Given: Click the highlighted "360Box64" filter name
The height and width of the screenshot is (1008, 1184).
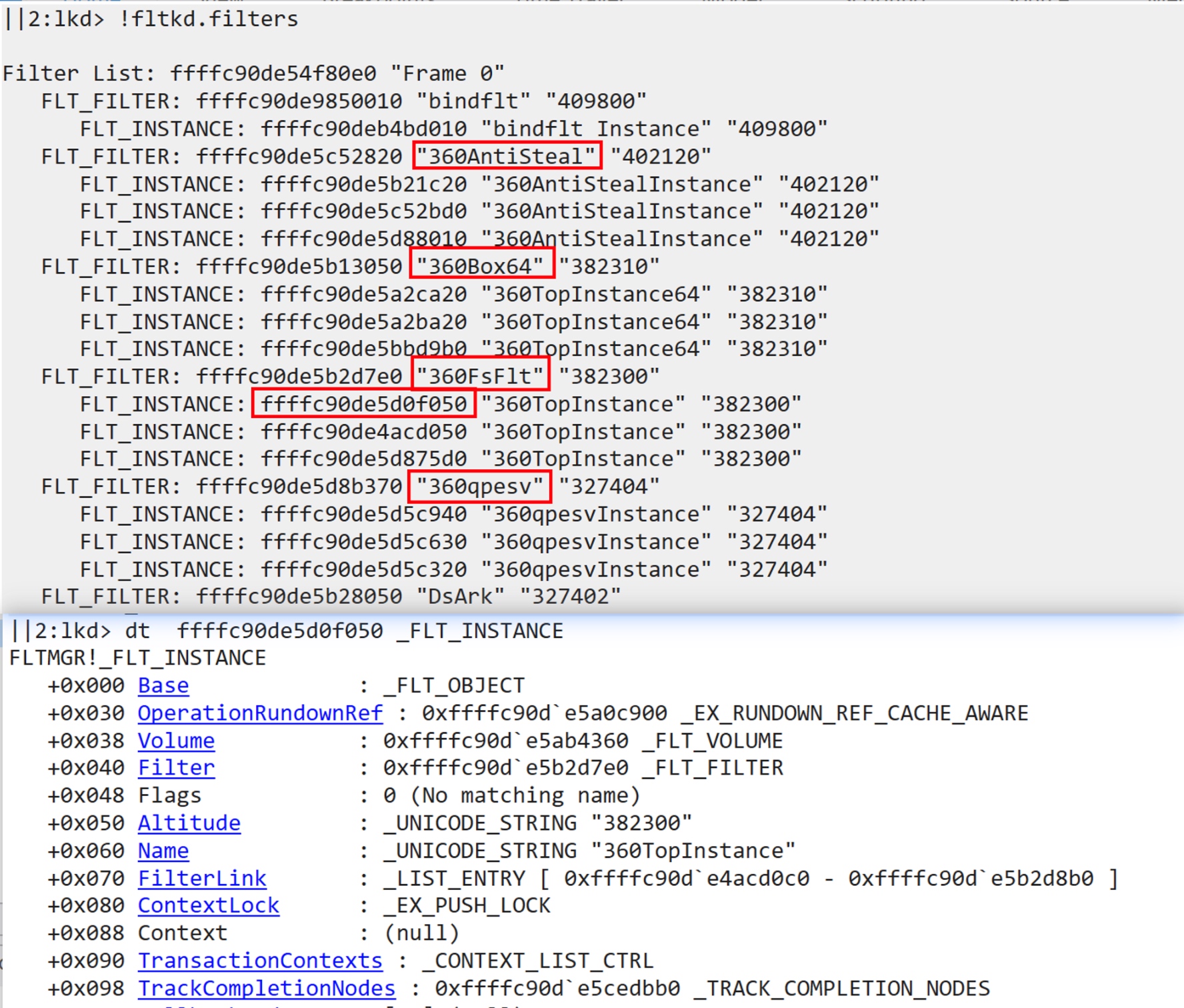Looking at the screenshot, I should [x=481, y=266].
